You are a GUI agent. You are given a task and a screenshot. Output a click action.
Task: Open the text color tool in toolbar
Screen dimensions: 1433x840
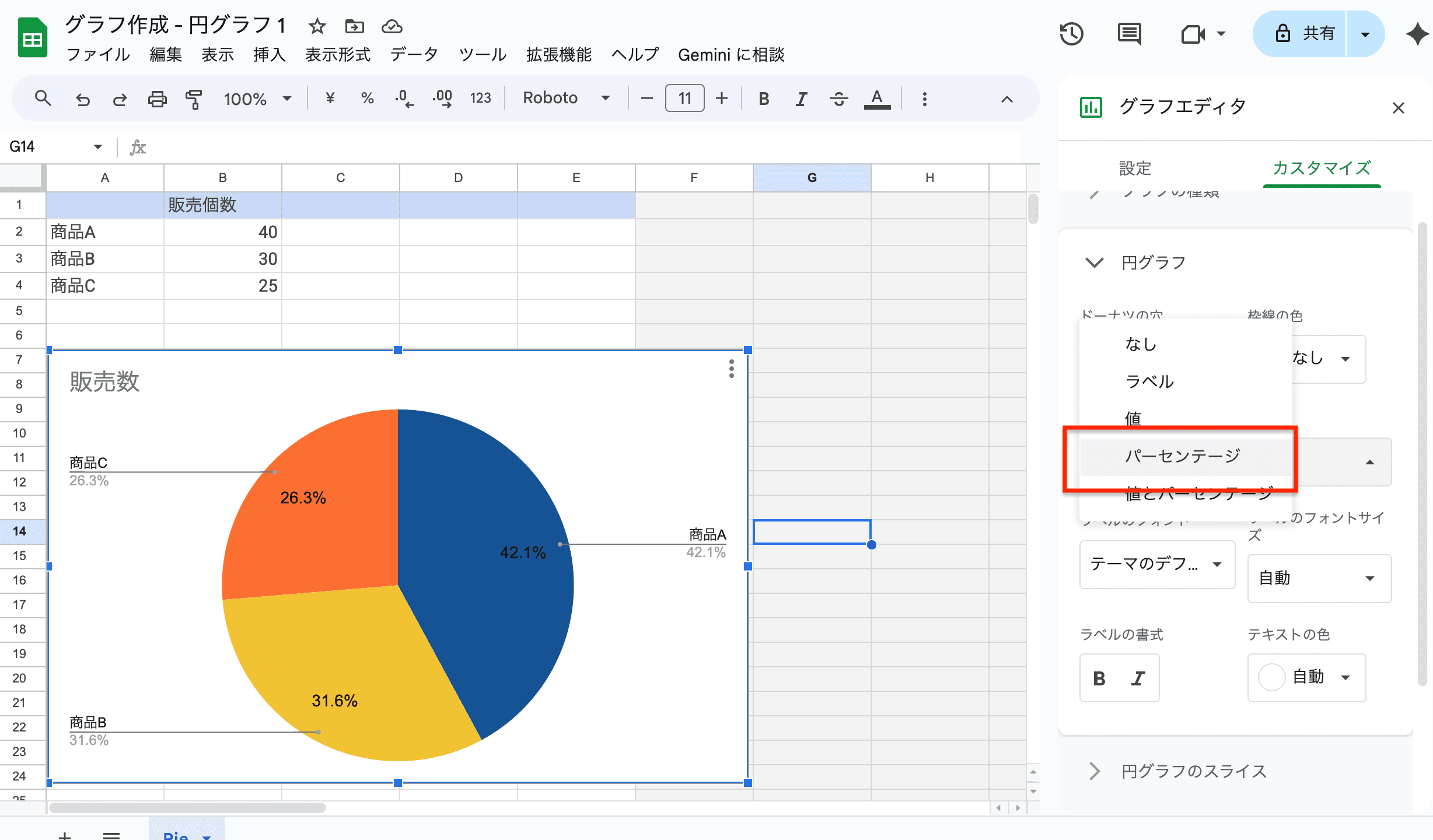tap(876, 98)
